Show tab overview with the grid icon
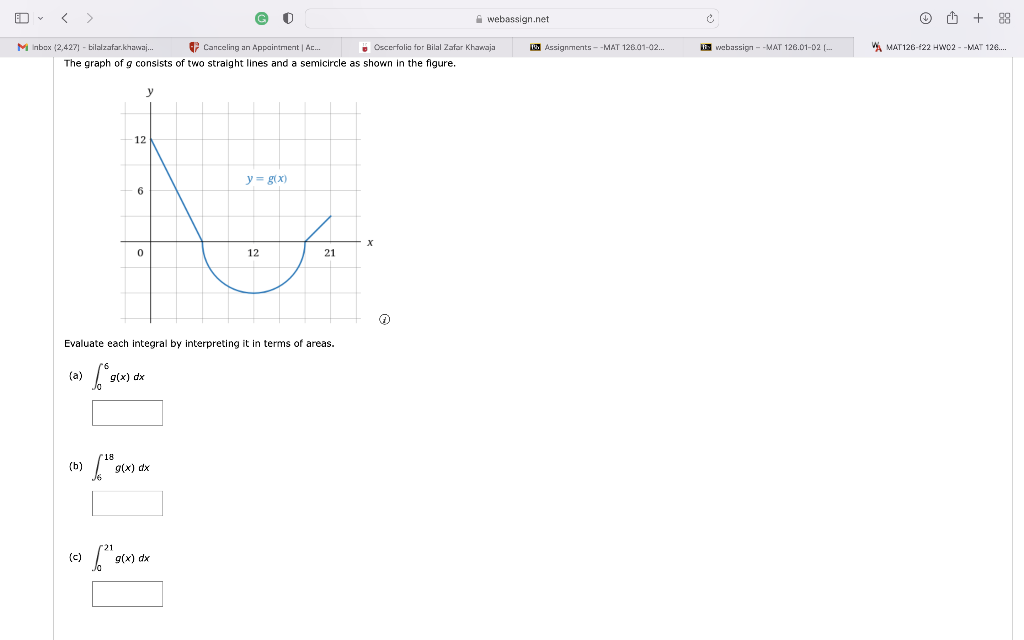Viewport: 1024px width, 640px height. tap(1005, 17)
